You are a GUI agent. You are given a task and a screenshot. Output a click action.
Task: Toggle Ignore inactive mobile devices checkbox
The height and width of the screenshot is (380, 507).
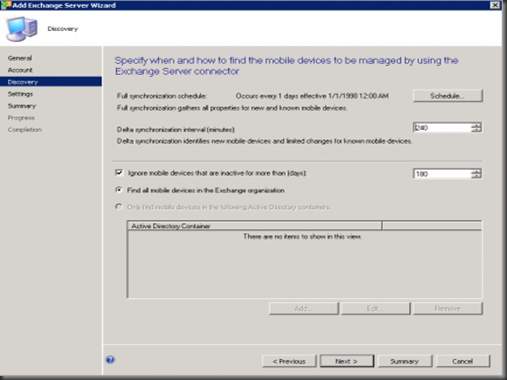(119, 173)
